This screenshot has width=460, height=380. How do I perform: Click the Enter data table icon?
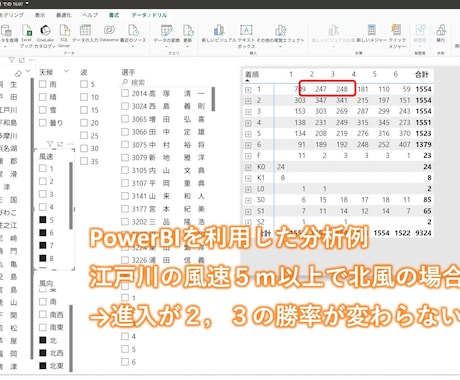tap(85, 30)
